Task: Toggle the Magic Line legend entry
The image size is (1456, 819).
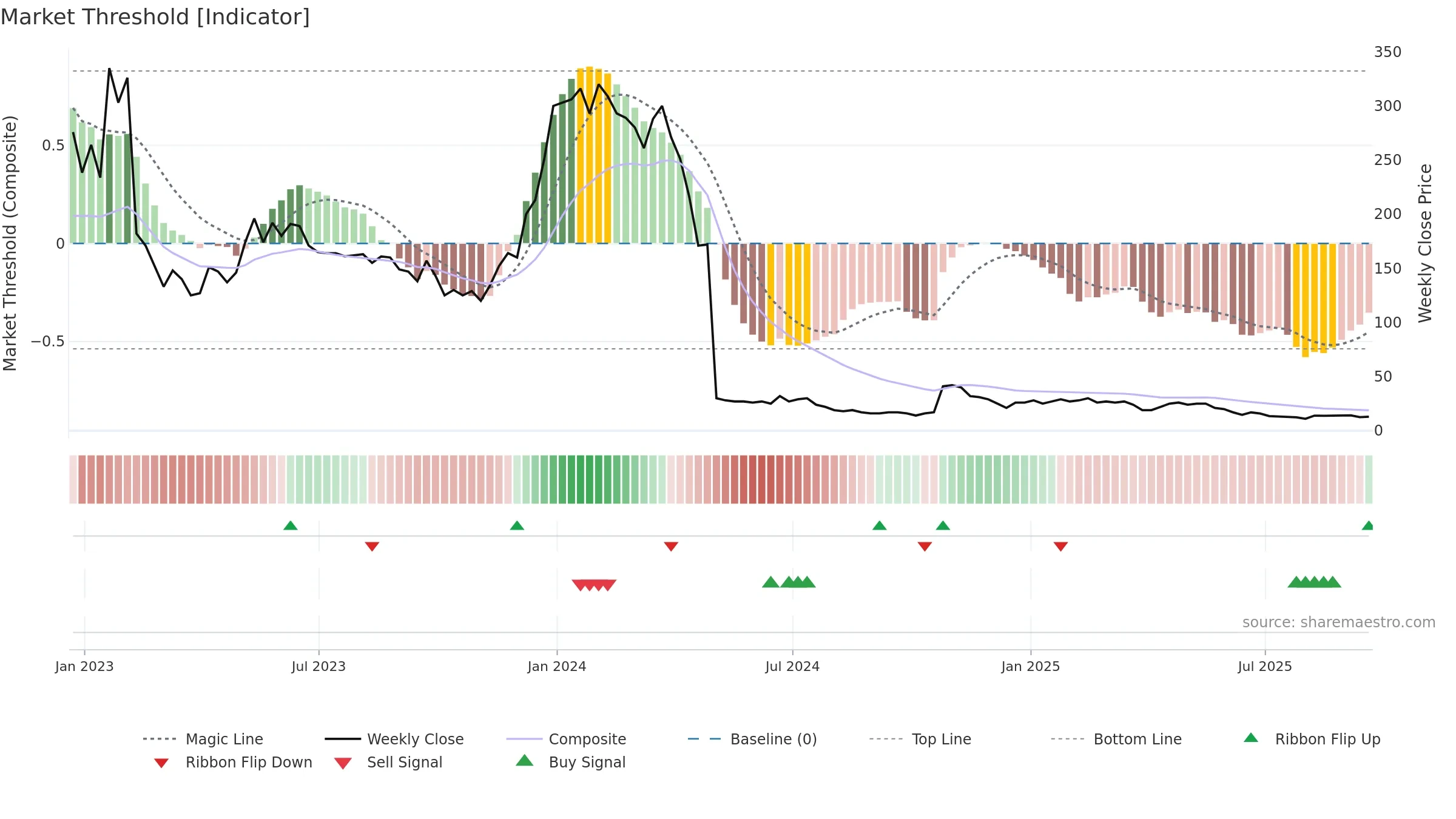Action: coord(203,739)
